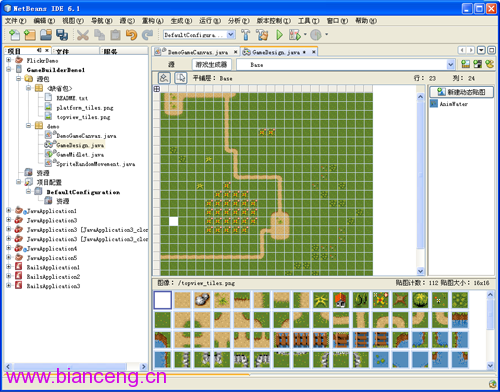Select the red-roof house tile
The image size is (500, 392).
pos(341,300)
